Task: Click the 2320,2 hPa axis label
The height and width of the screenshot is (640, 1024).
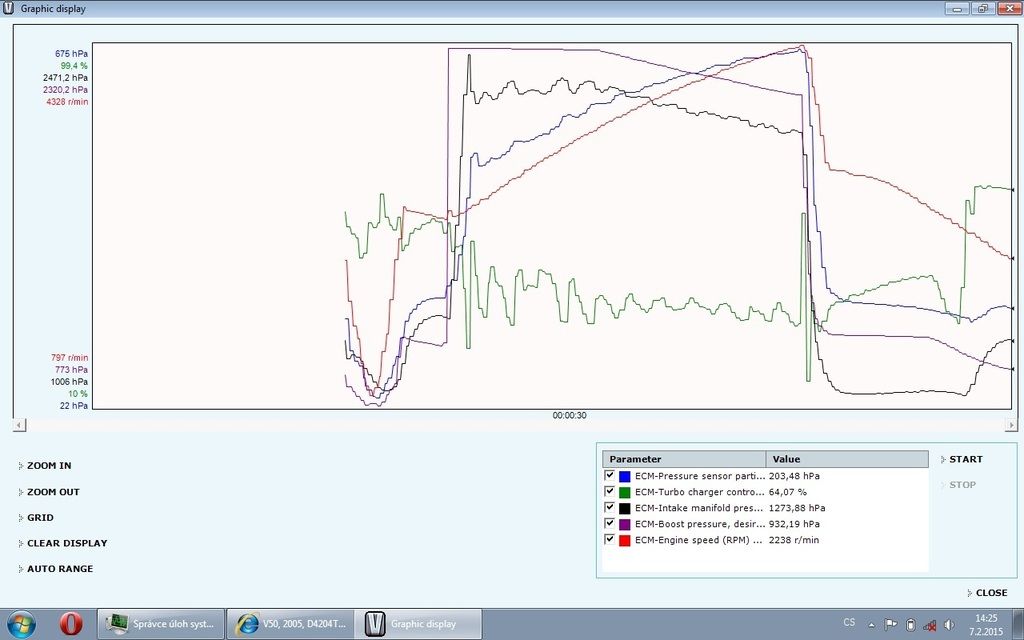Action: (65, 89)
